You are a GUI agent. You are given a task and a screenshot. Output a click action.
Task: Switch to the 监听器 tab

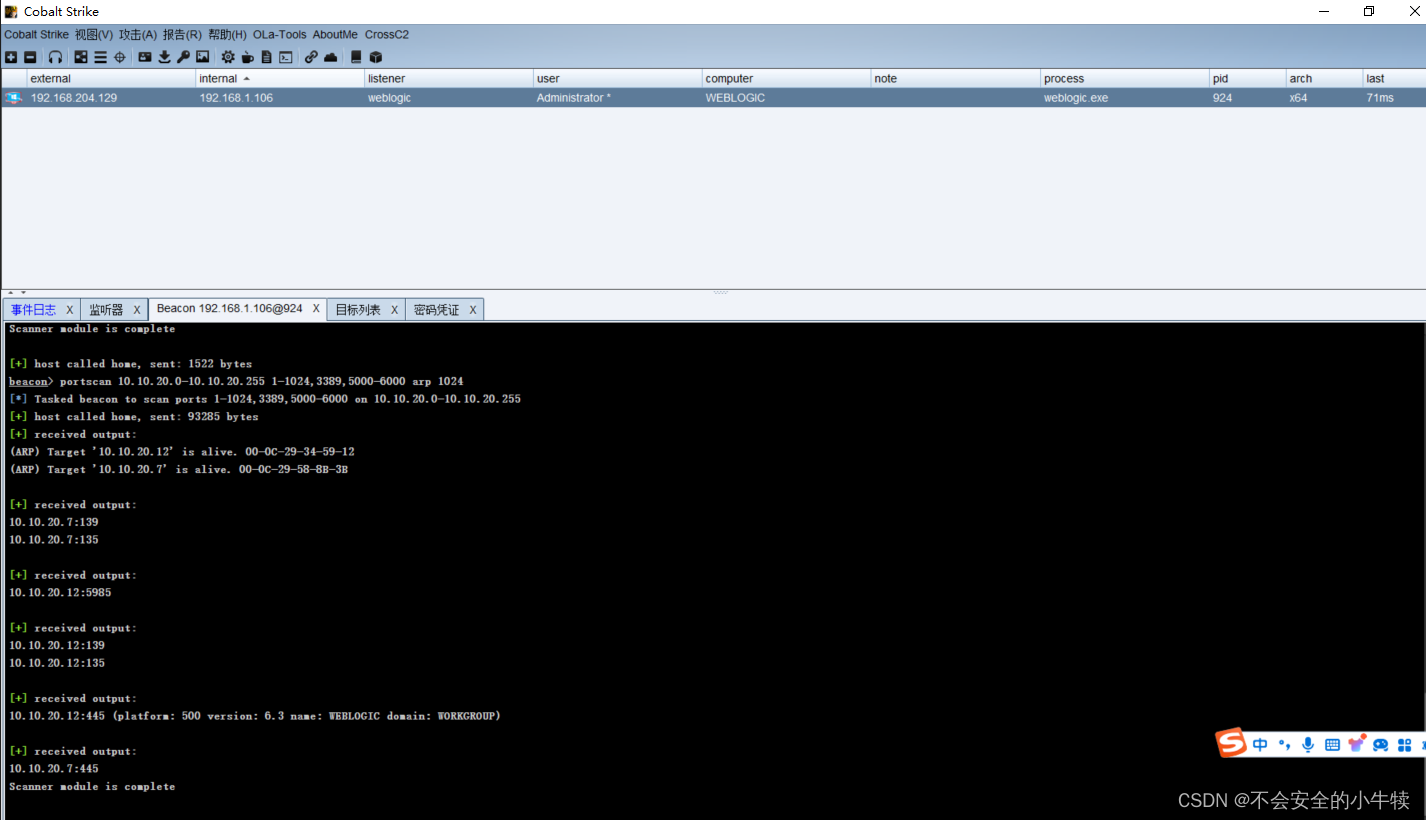[x=106, y=310]
